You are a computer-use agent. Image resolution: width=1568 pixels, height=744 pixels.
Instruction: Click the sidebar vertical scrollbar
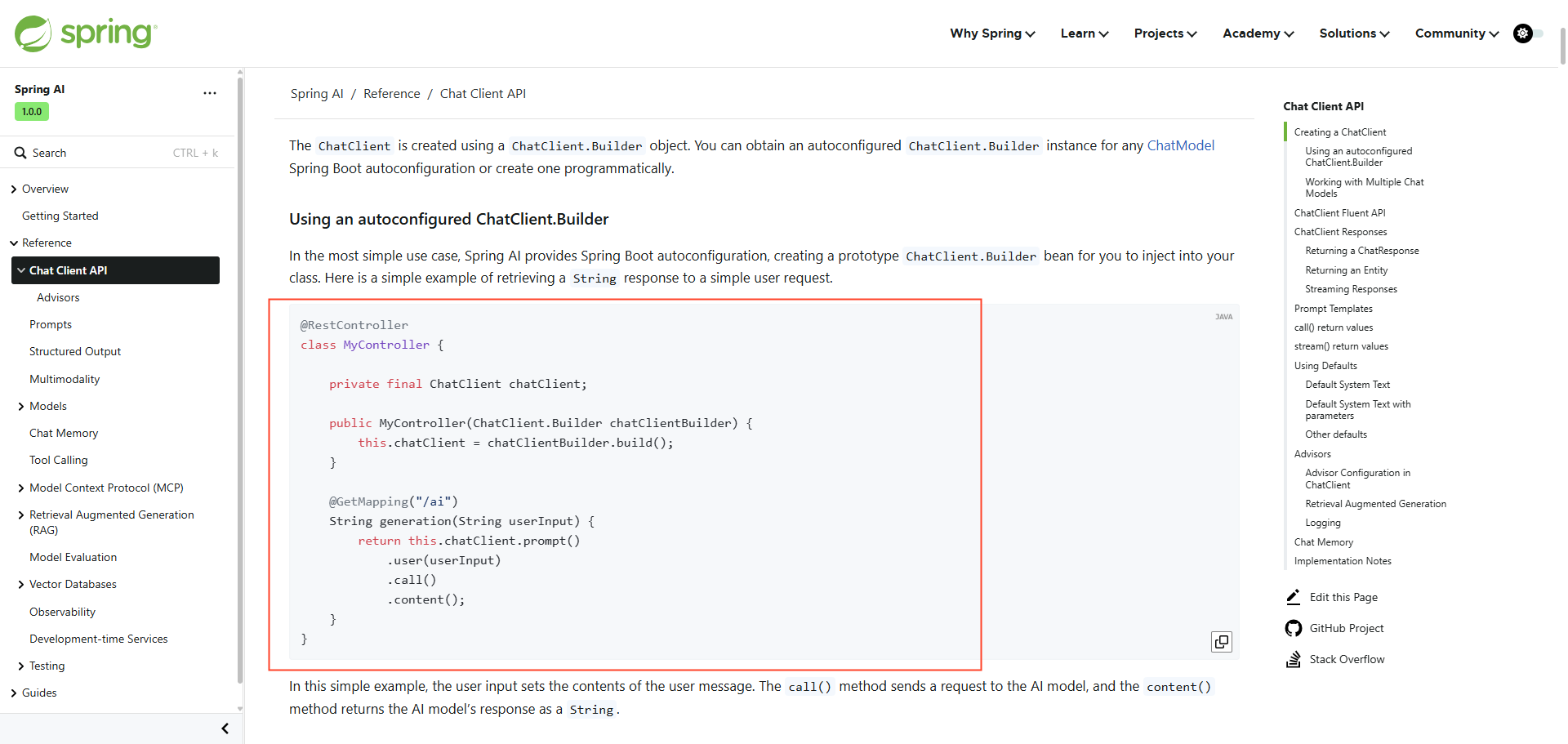pos(240,380)
